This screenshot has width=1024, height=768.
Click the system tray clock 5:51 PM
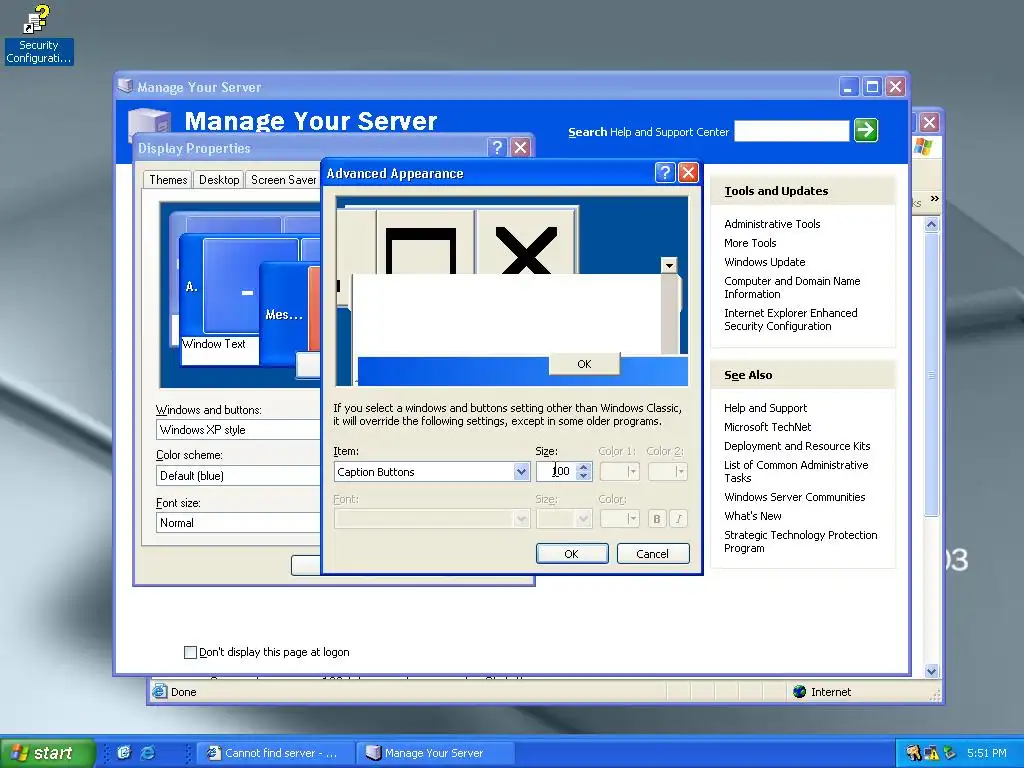(x=986, y=753)
